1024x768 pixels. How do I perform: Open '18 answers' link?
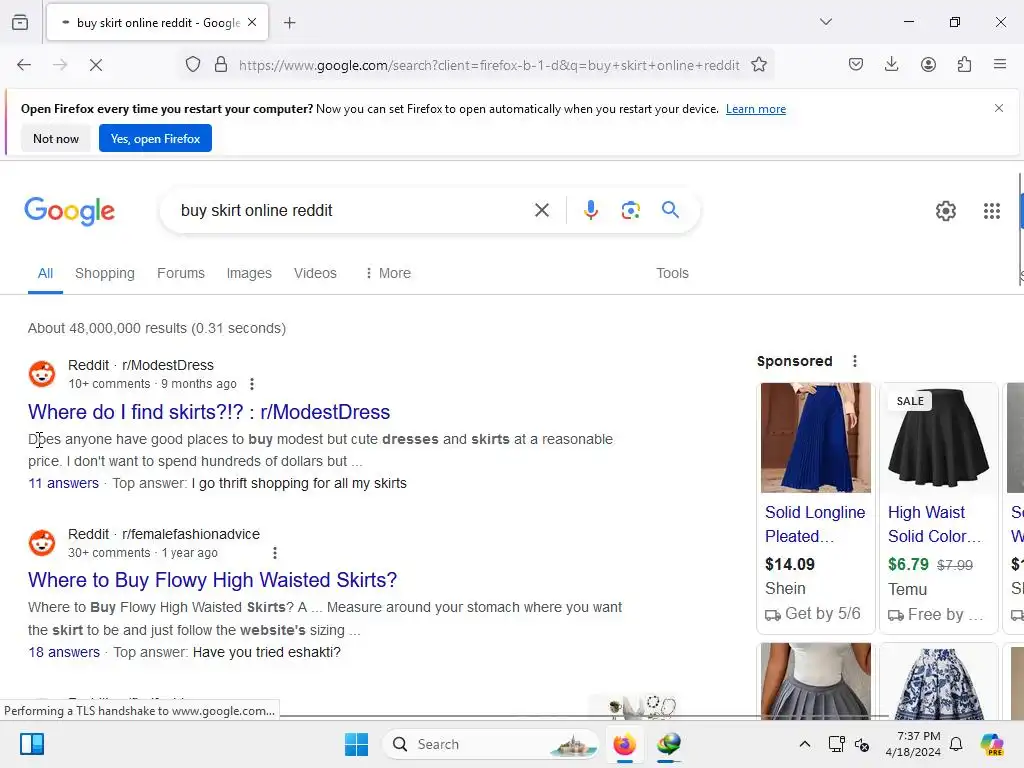(64, 652)
